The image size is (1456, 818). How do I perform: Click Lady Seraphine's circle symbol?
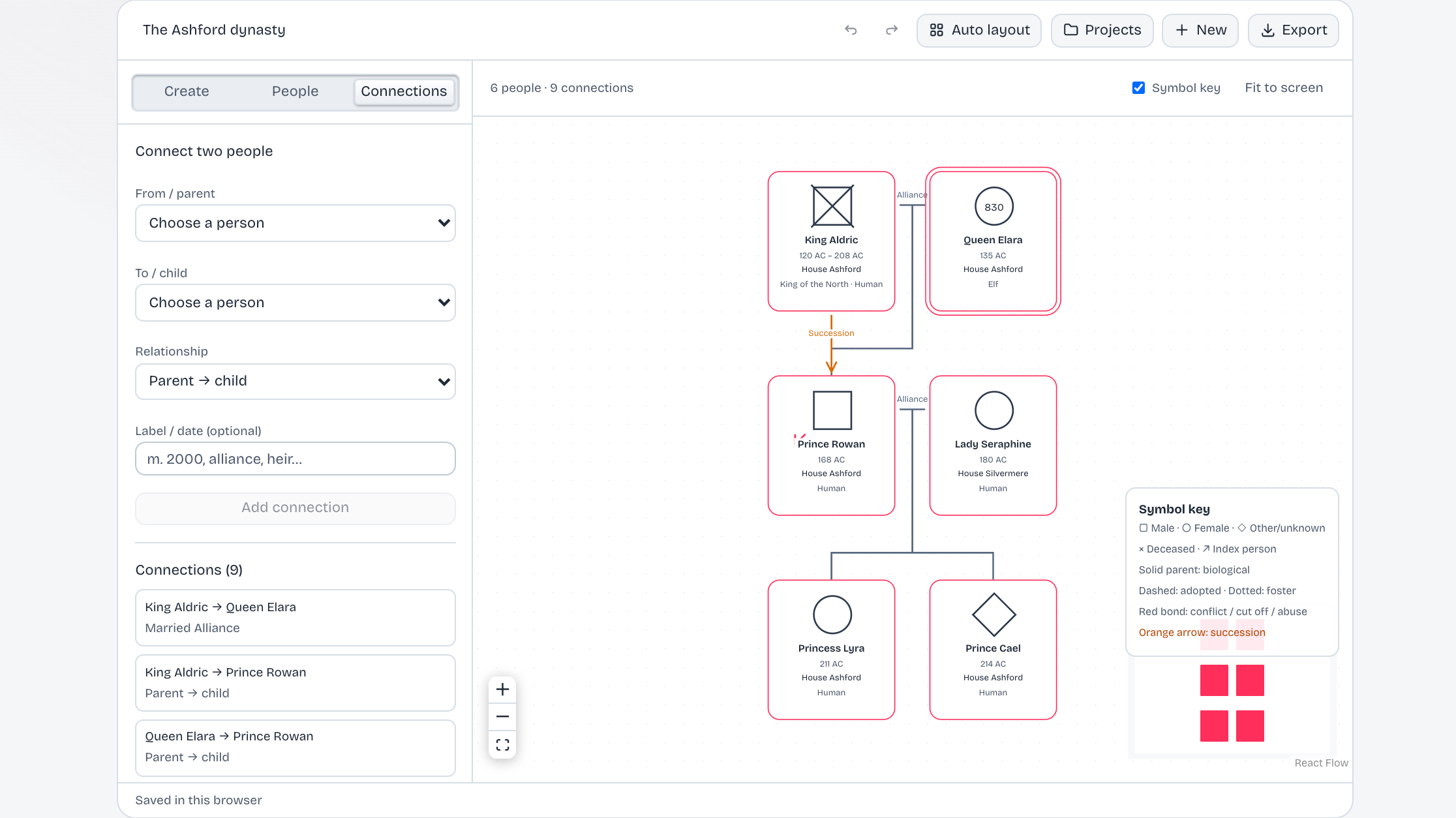click(993, 410)
